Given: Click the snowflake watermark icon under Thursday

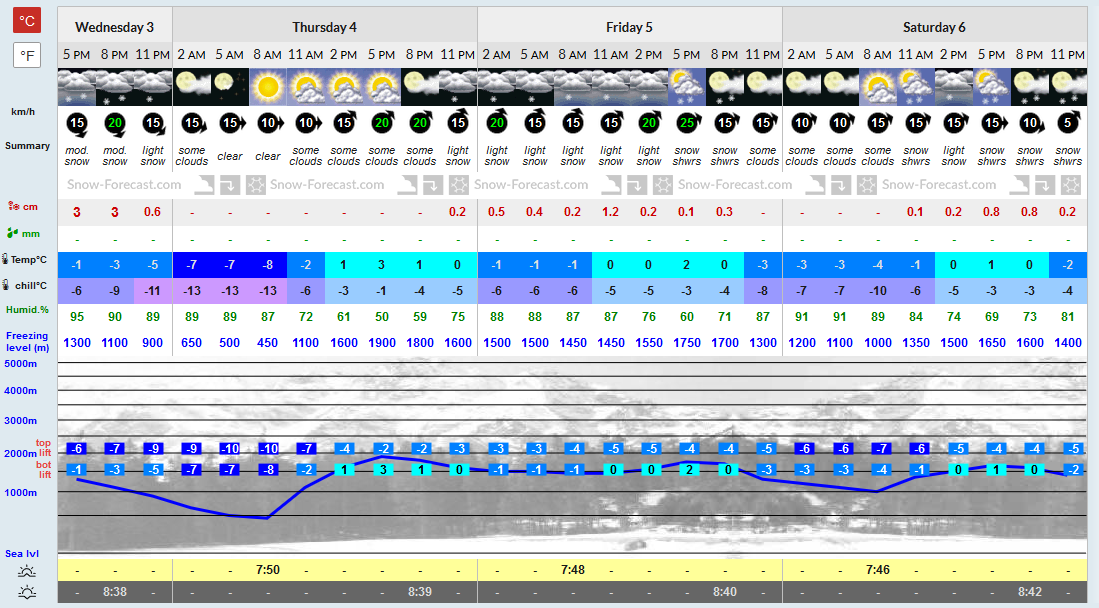Looking at the screenshot, I should point(256,185).
